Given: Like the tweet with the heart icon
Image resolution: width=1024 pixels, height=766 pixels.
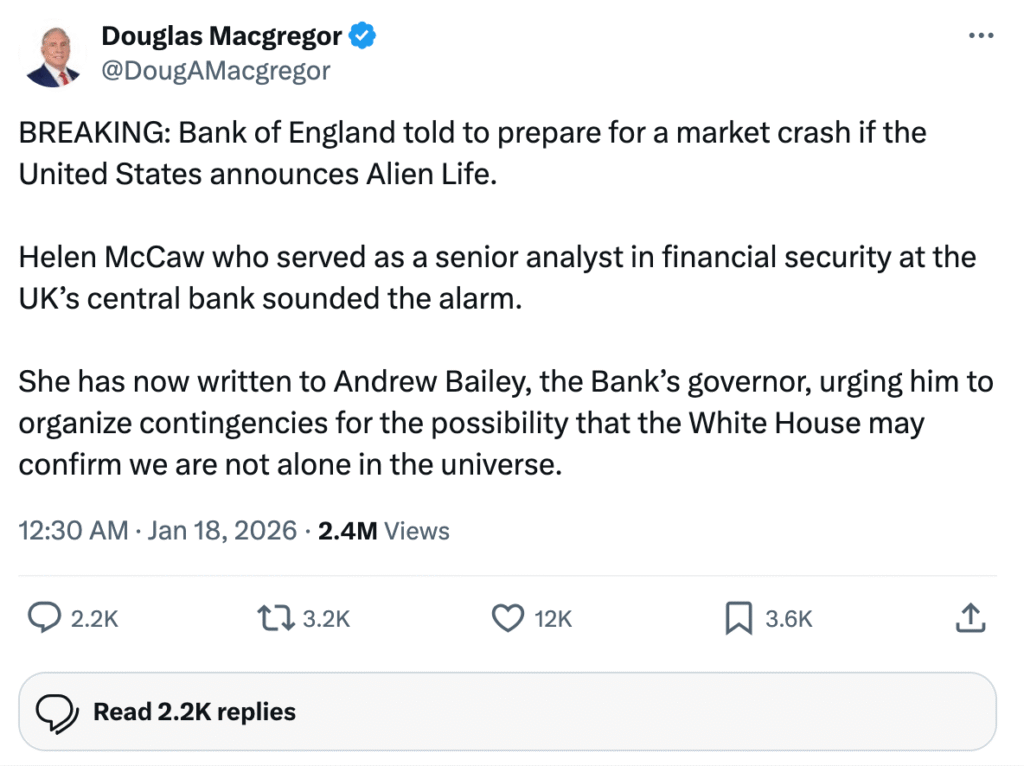Looking at the screenshot, I should pyautogui.click(x=508, y=619).
